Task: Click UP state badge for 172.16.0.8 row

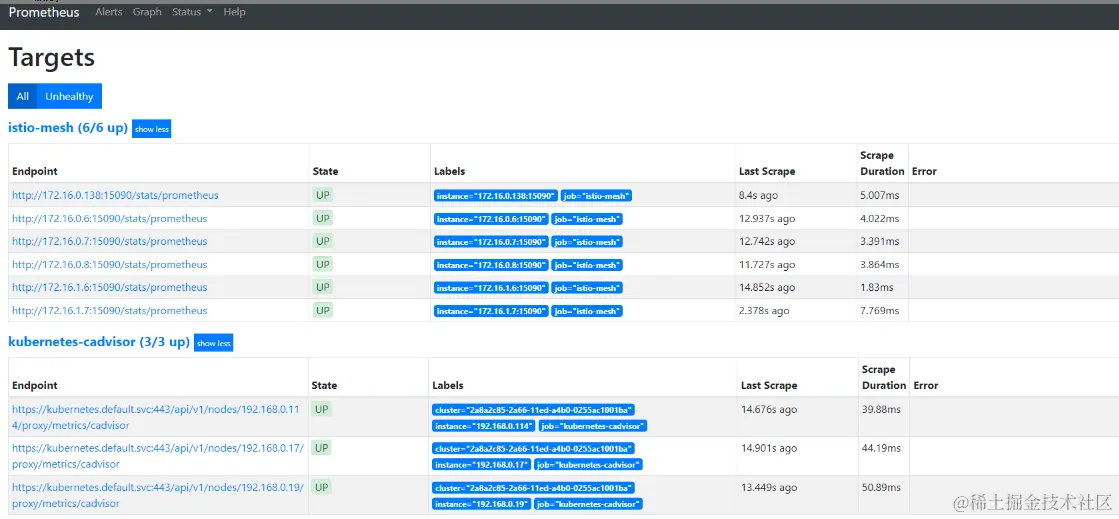Action: (323, 263)
